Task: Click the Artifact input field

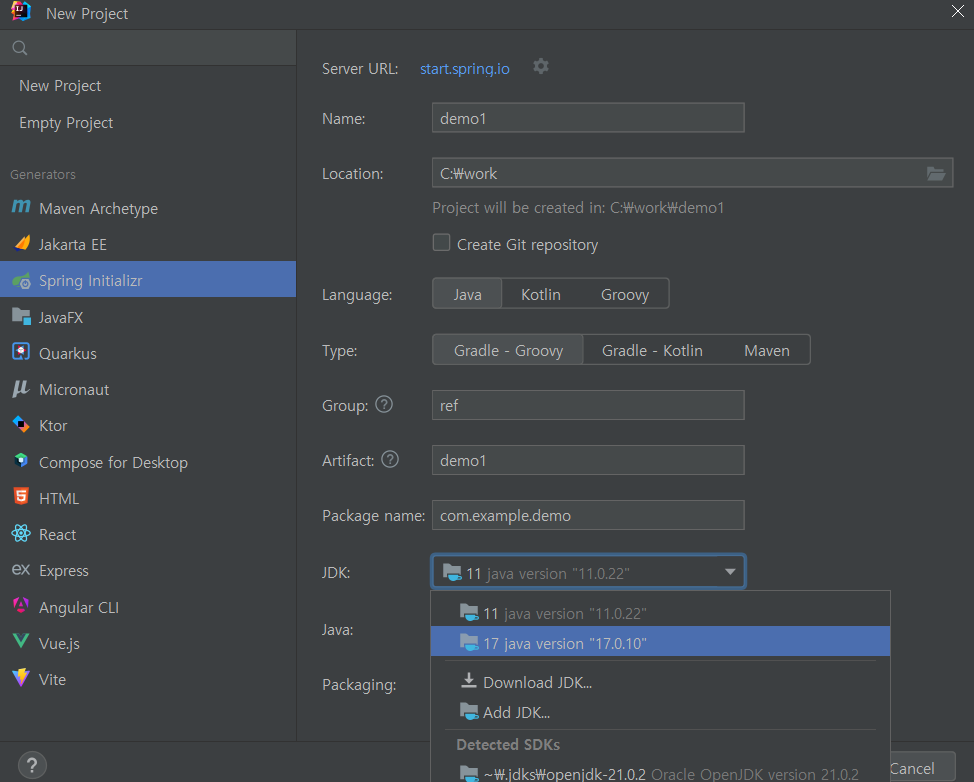Action: pos(588,460)
